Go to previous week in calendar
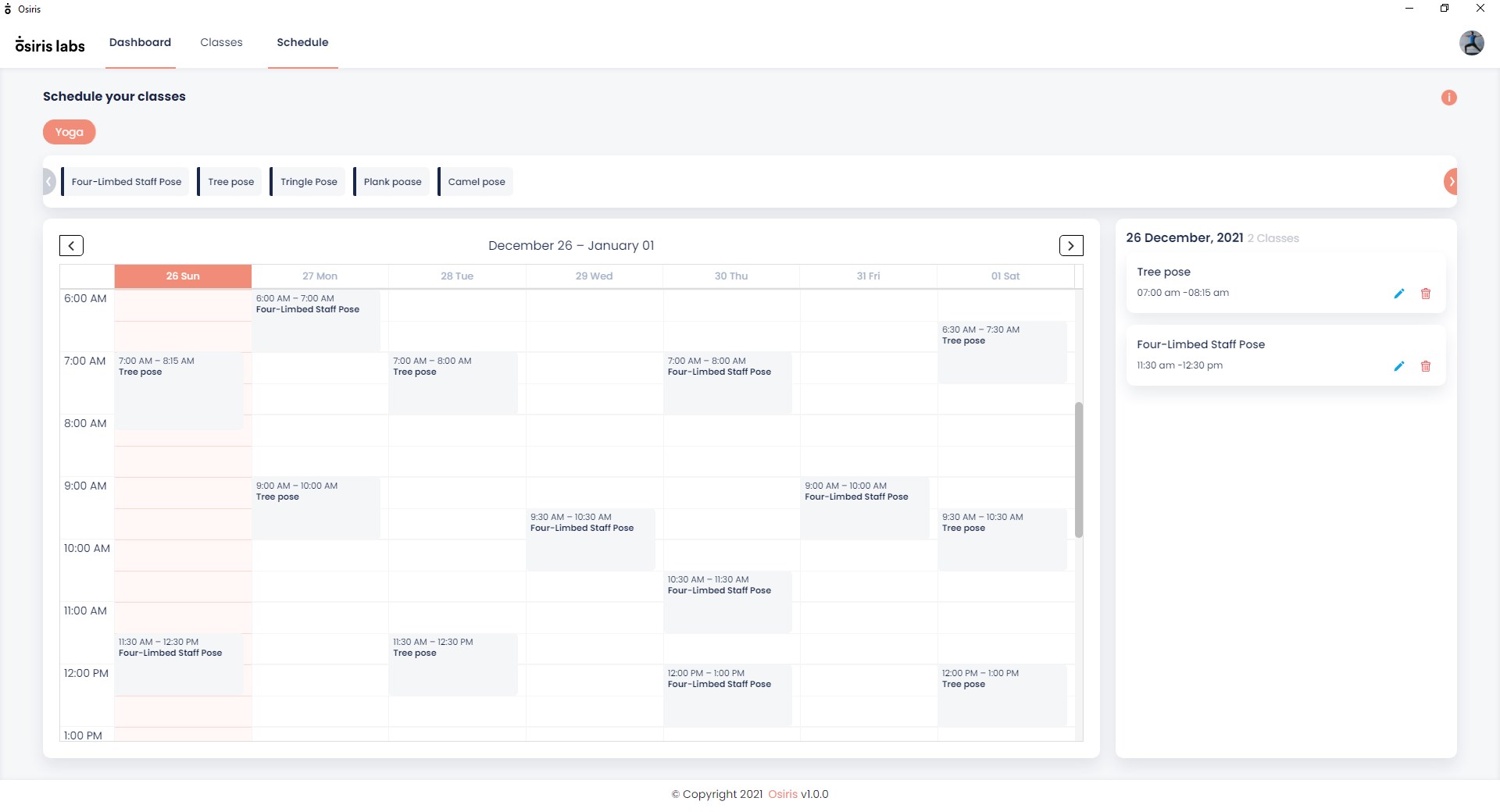 [x=71, y=246]
